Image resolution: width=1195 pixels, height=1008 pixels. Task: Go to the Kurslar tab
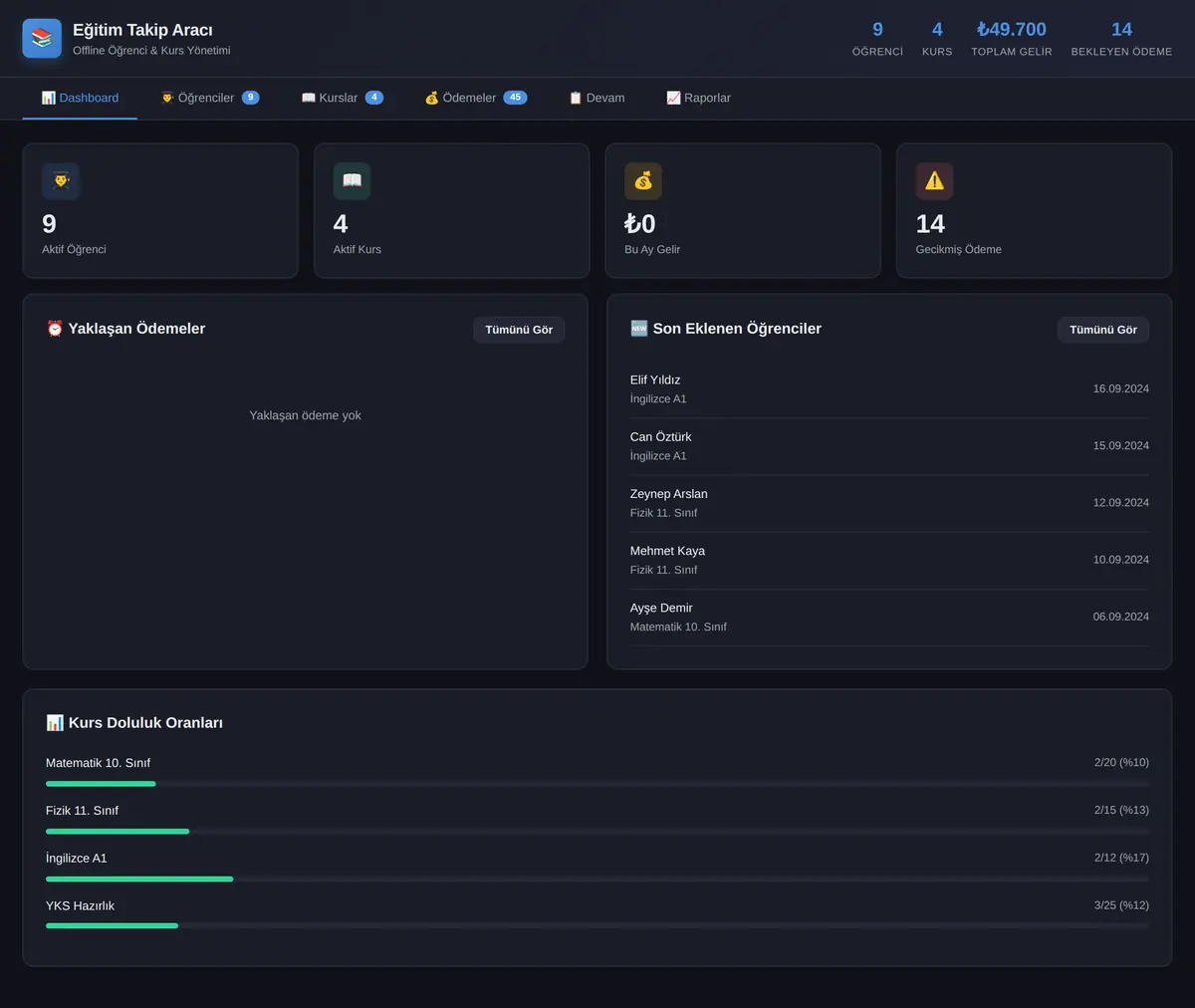(342, 98)
